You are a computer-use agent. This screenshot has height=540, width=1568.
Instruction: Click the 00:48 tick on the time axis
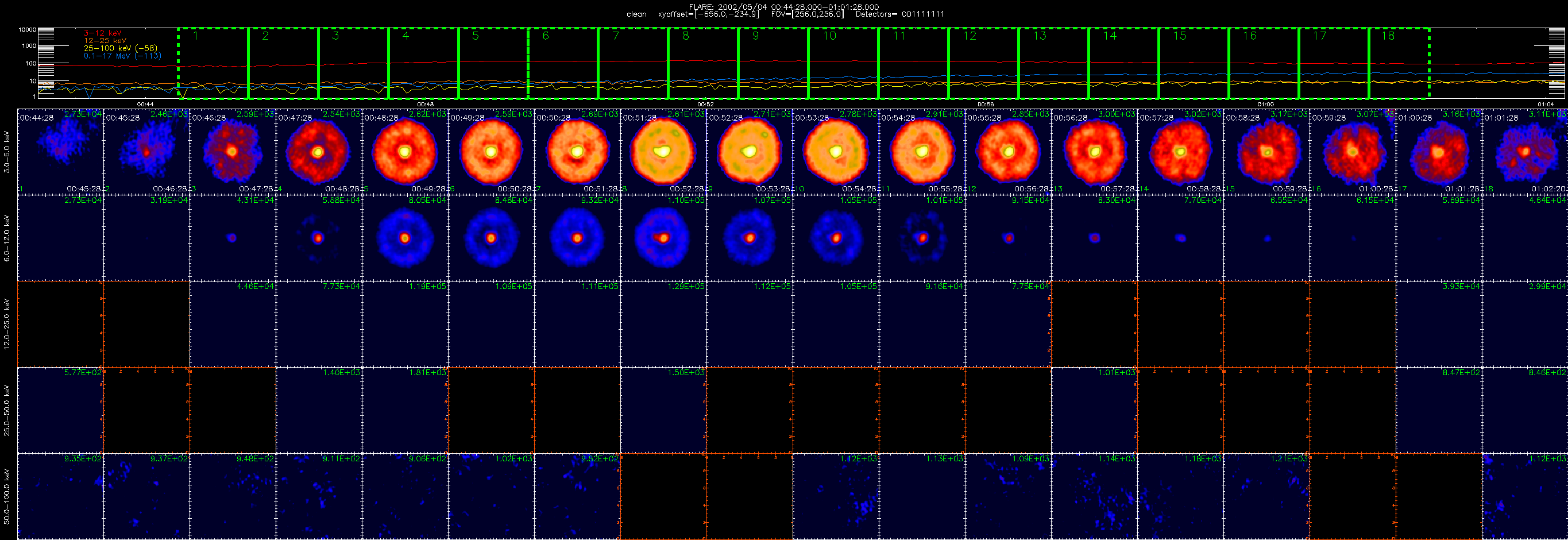[x=426, y=104]
